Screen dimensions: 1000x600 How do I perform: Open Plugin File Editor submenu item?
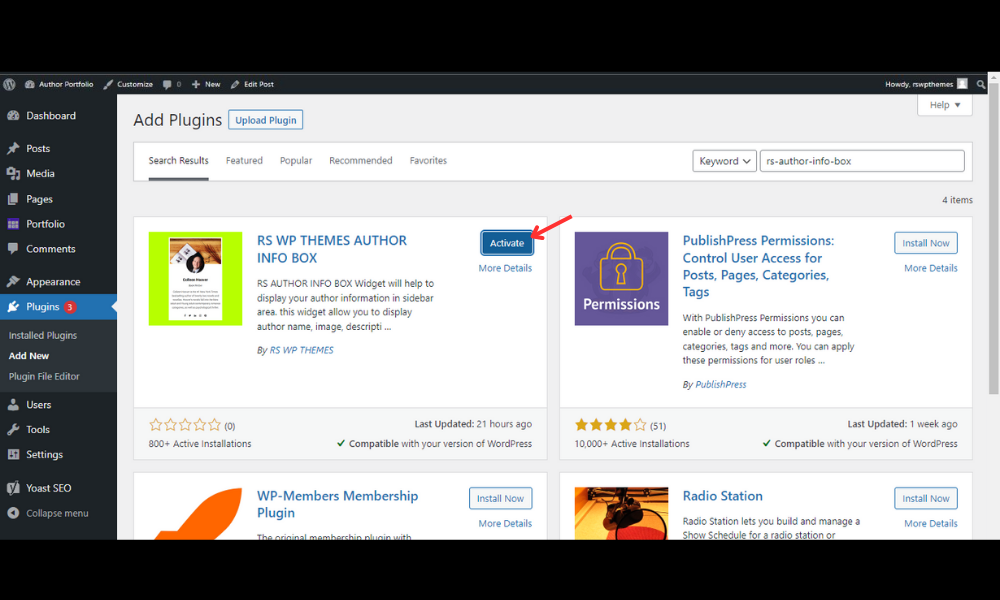pos(44,376)
